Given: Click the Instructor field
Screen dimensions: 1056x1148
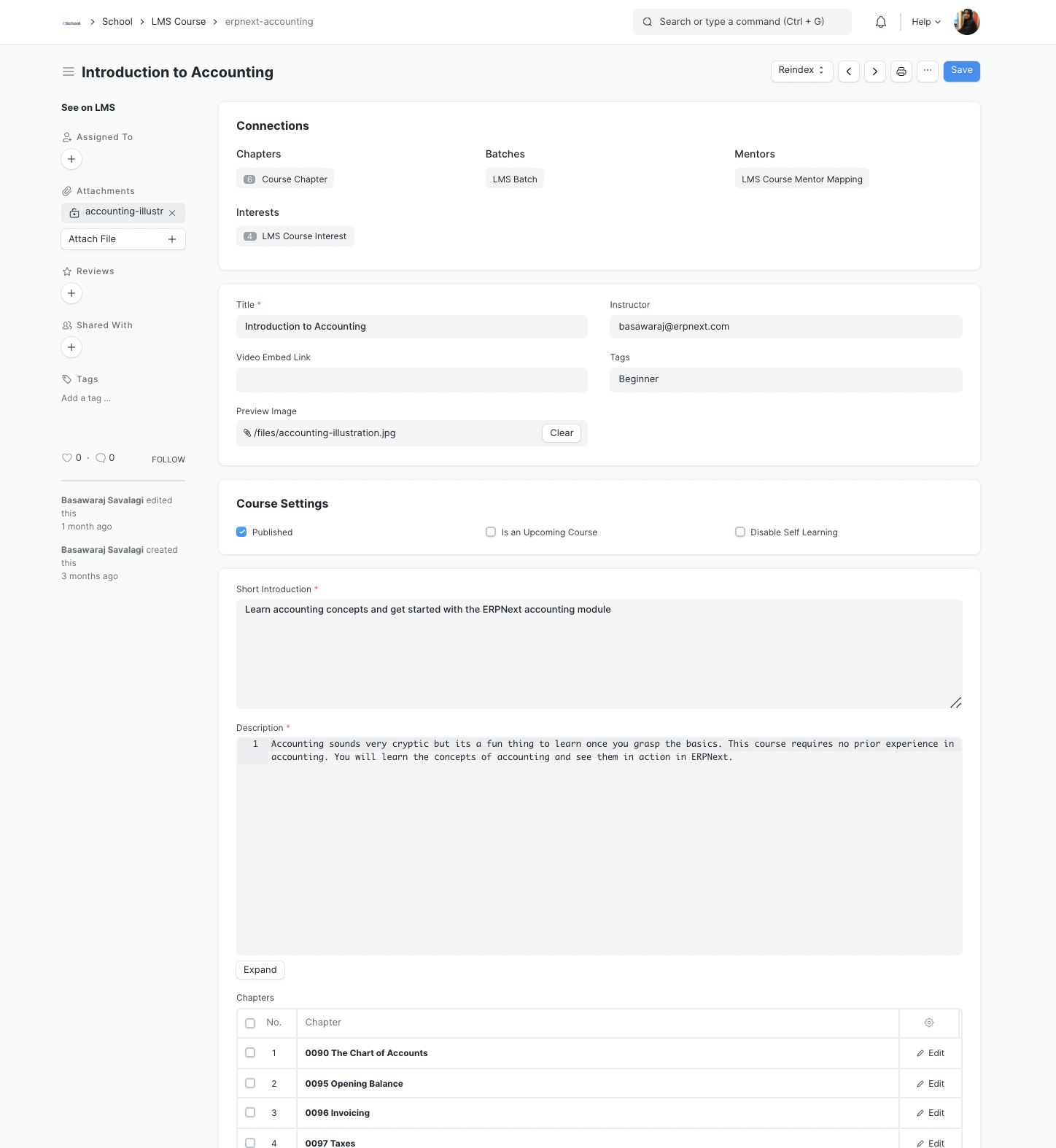Looking at the screenshot, I should (x=786, y=327).
